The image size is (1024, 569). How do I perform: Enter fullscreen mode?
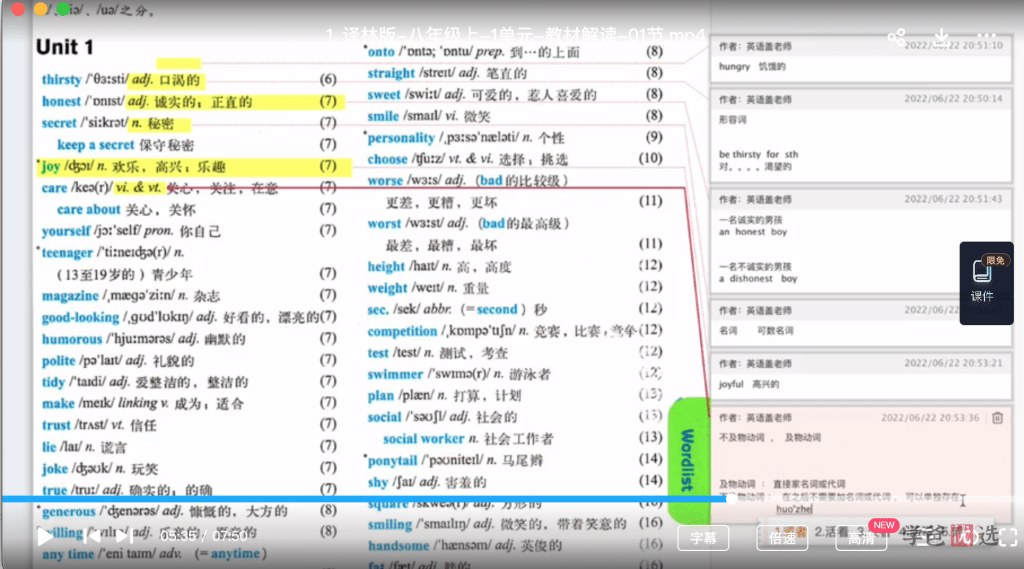tap(1008, 537)
